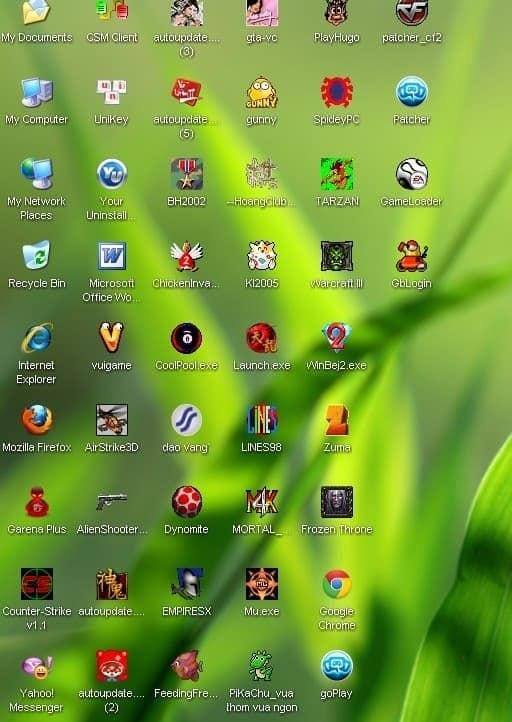
Task: Click the Internet Explorer icon
Action: click(x=36, y=338)
